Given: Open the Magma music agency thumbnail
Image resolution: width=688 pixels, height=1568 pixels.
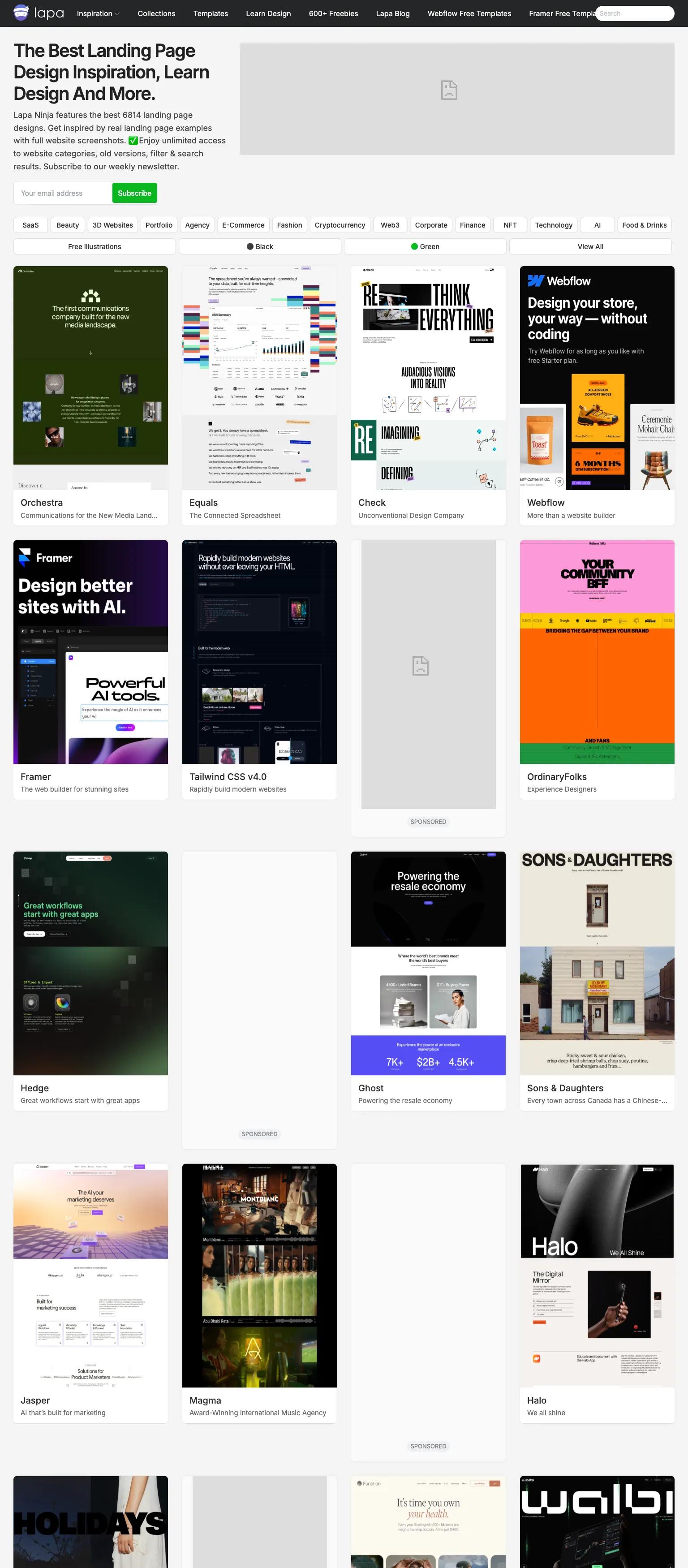Looking at the screenshot, I should (259, 1276).
